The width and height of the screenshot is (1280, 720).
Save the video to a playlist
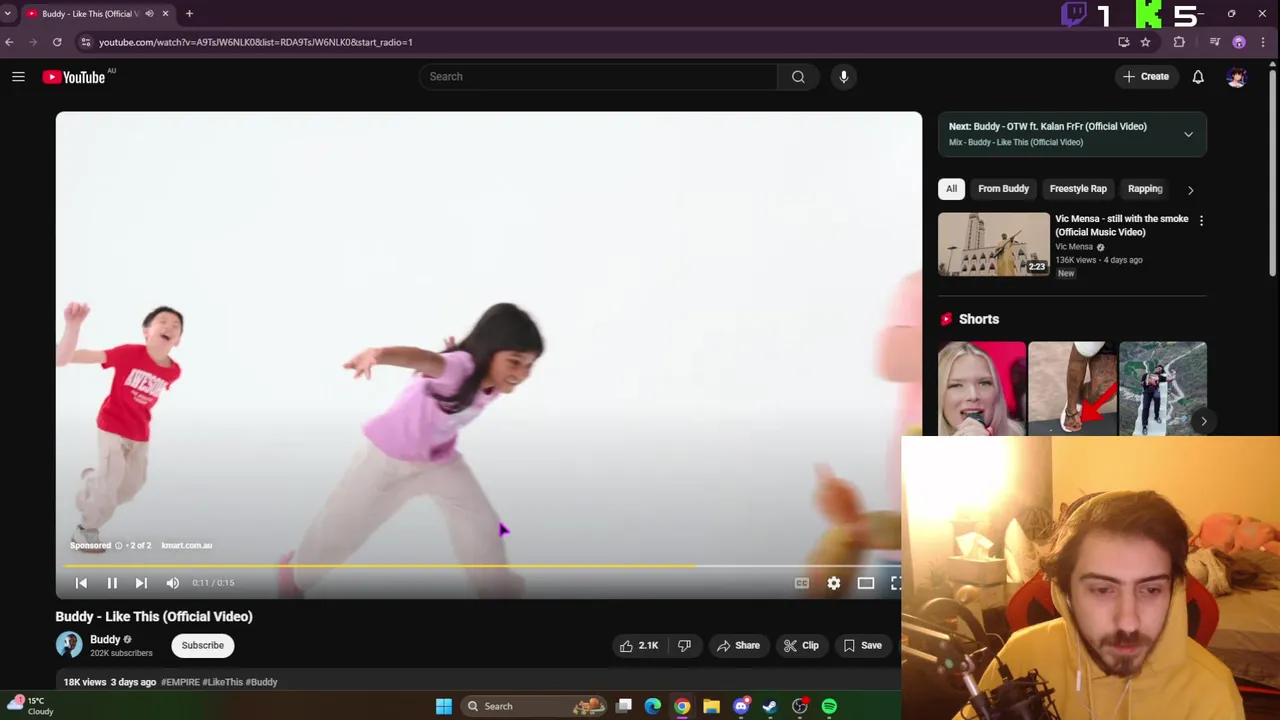tap(862, 646)
